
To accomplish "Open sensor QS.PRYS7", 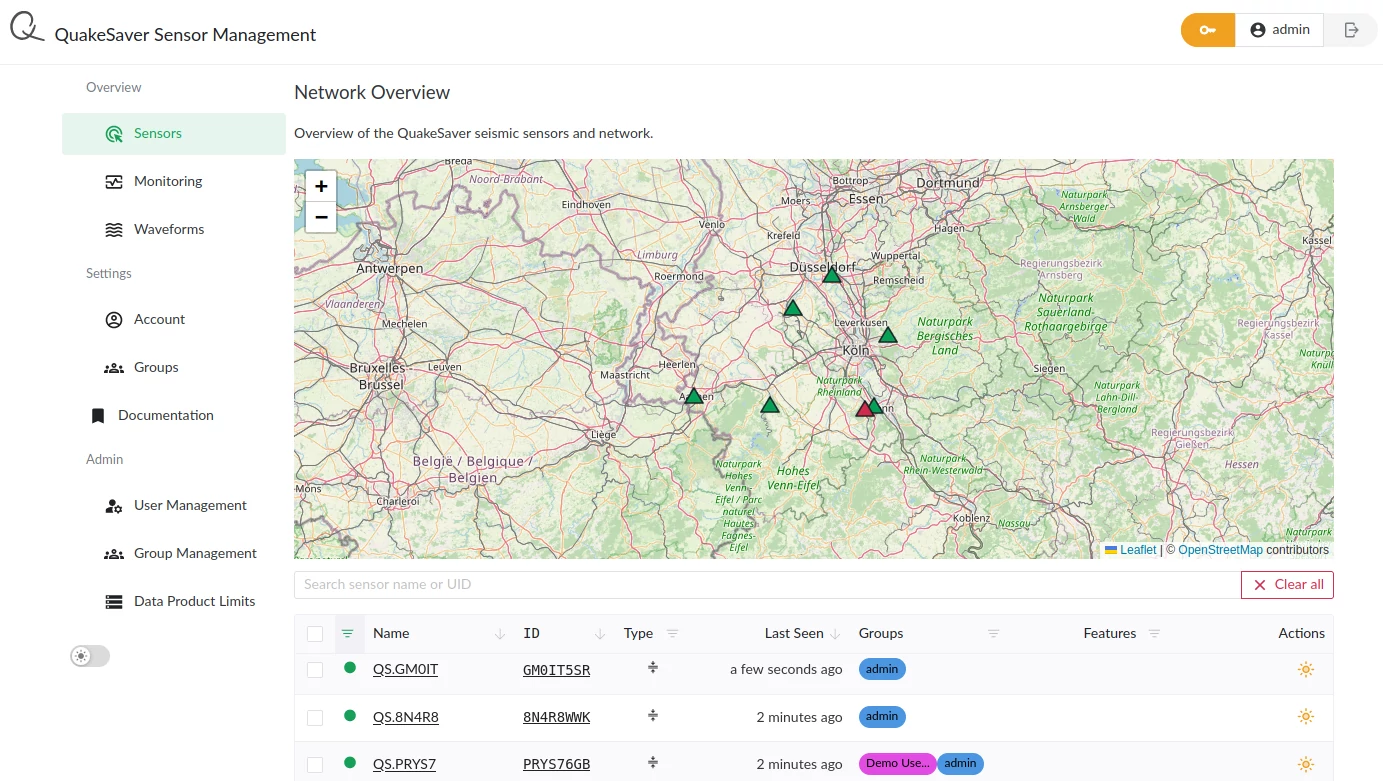I will [x=405, y=765].
